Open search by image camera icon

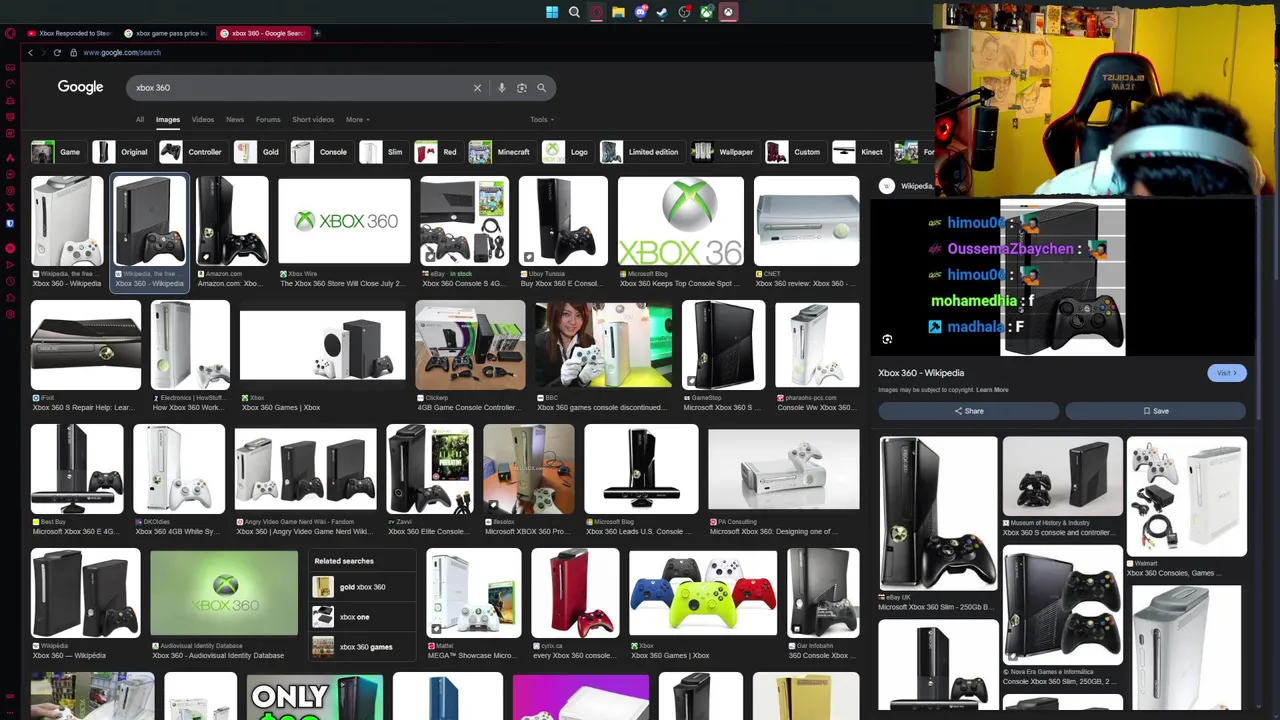pyautogui.click(x=521, y=88)
